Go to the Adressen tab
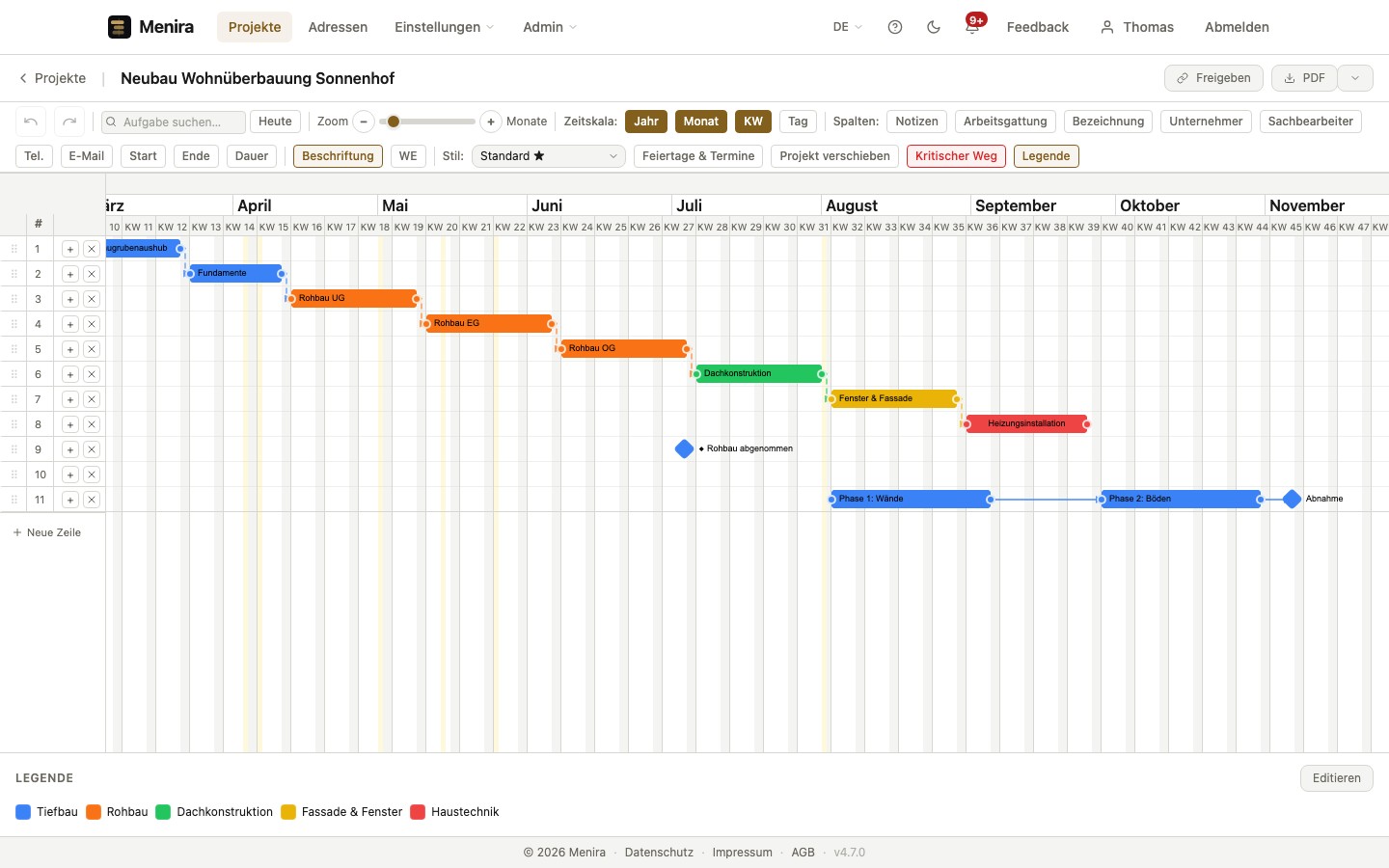 click(338, 27)
